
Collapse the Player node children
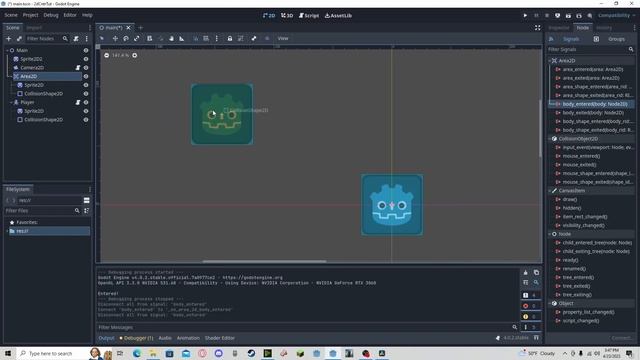coord(11,102)
